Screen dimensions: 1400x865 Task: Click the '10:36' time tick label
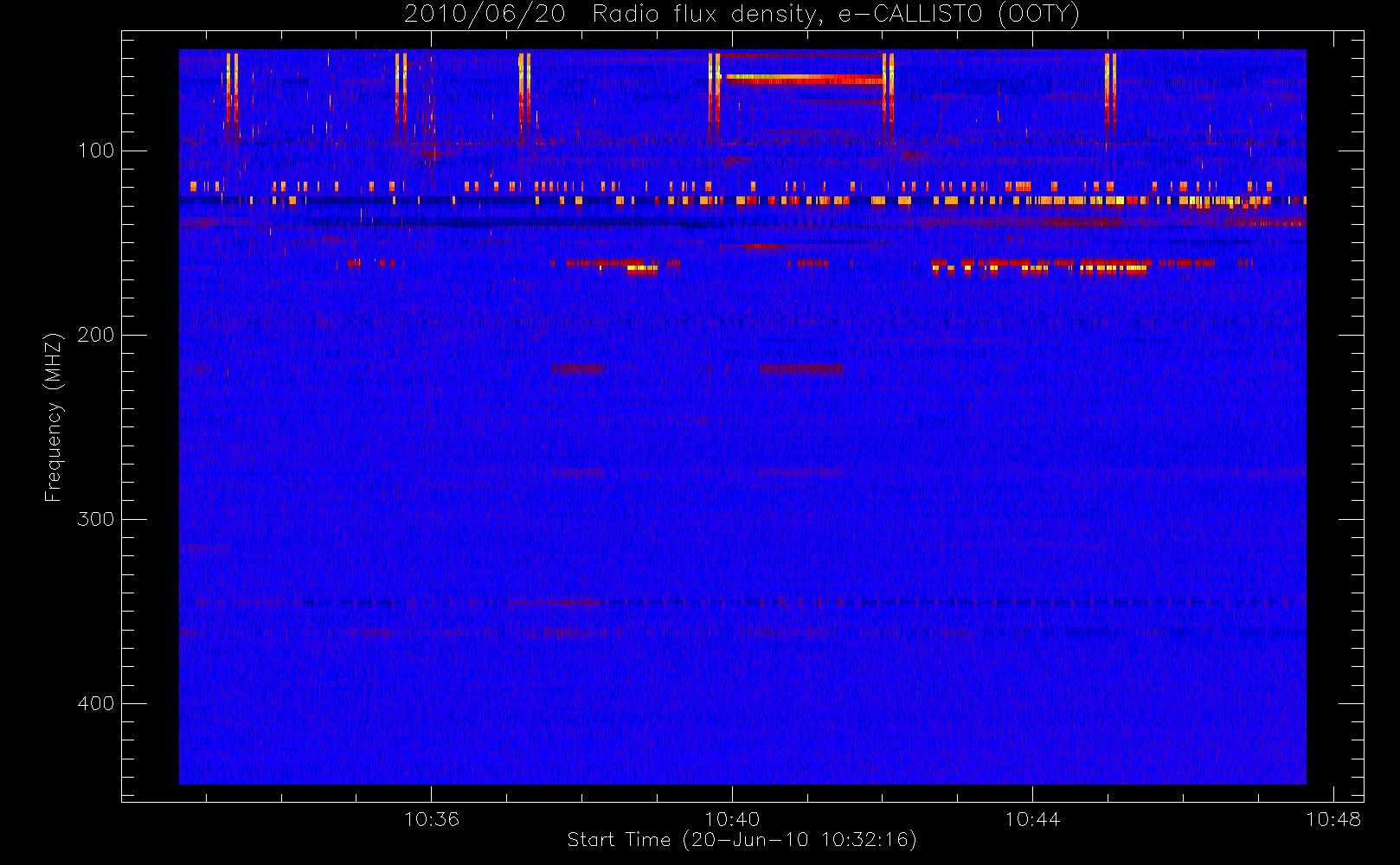[432, 819]
